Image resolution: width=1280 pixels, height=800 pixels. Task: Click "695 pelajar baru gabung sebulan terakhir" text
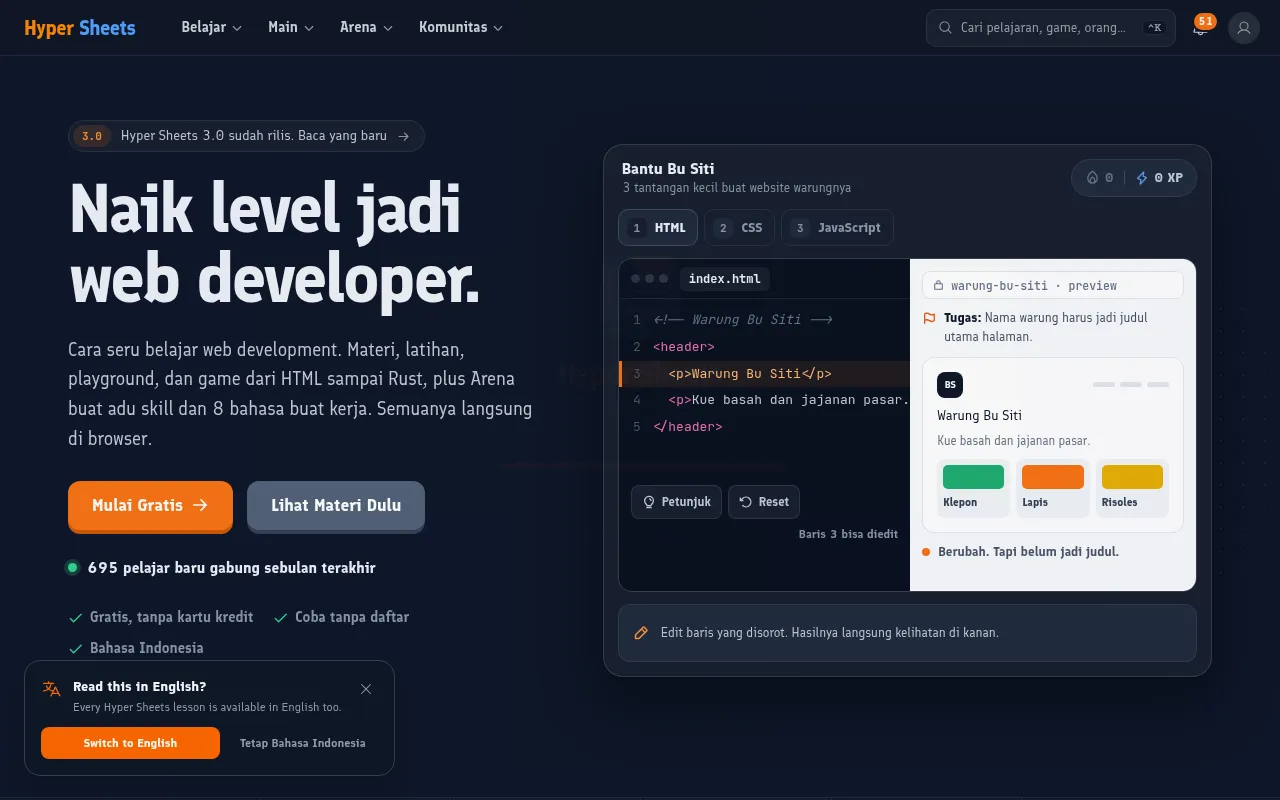232,568
